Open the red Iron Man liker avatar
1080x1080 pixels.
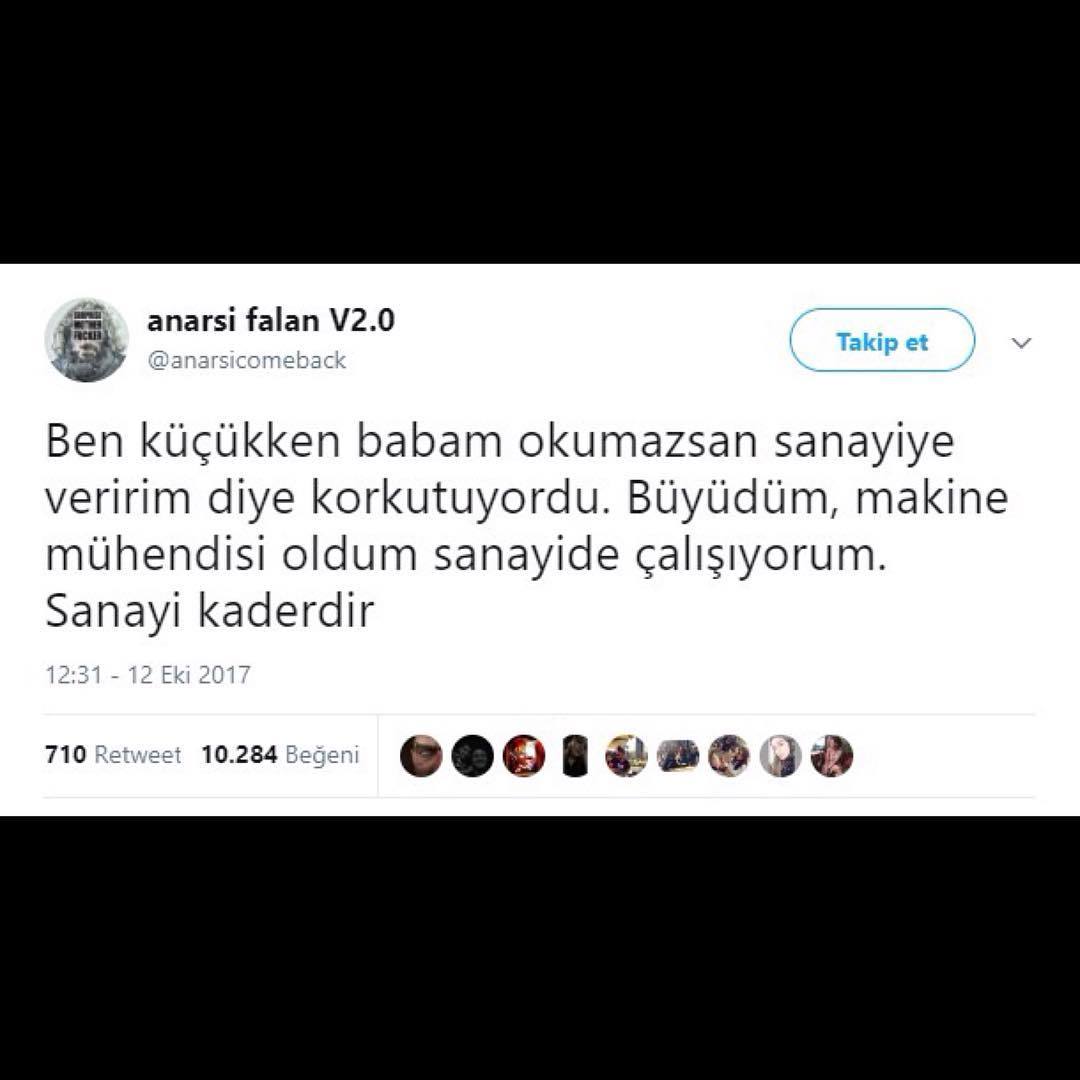523,756
